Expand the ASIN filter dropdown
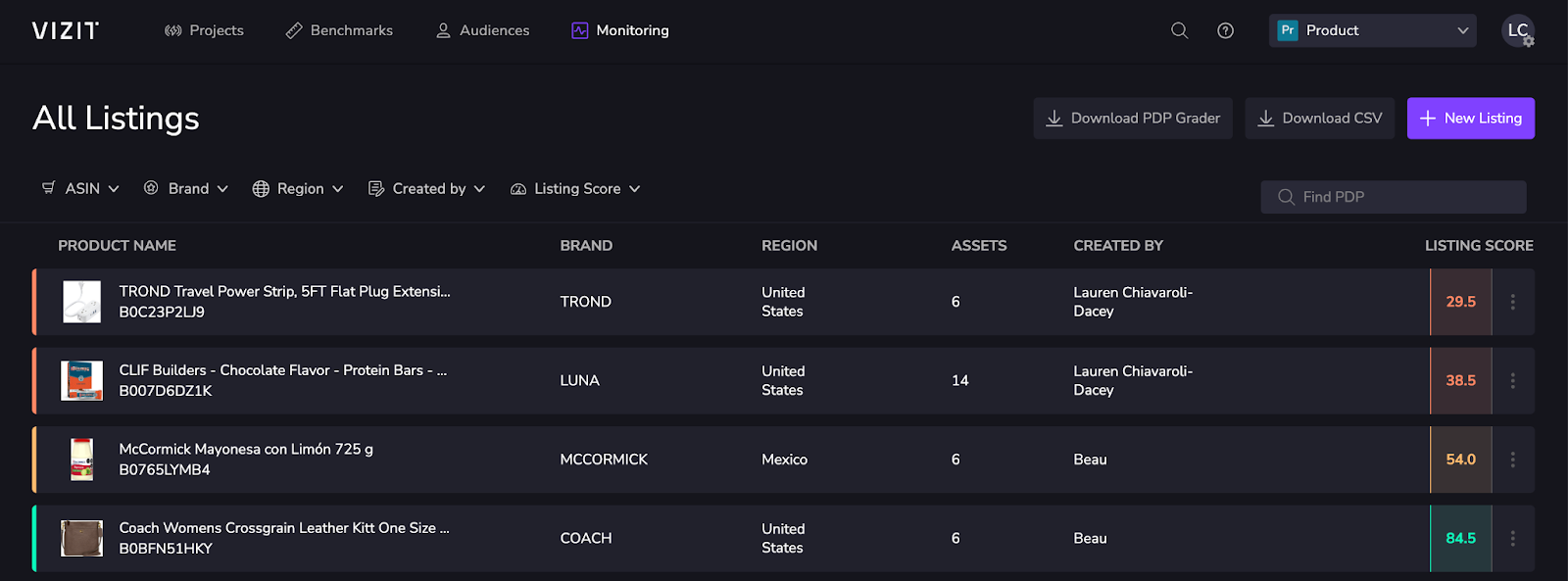 81,188
